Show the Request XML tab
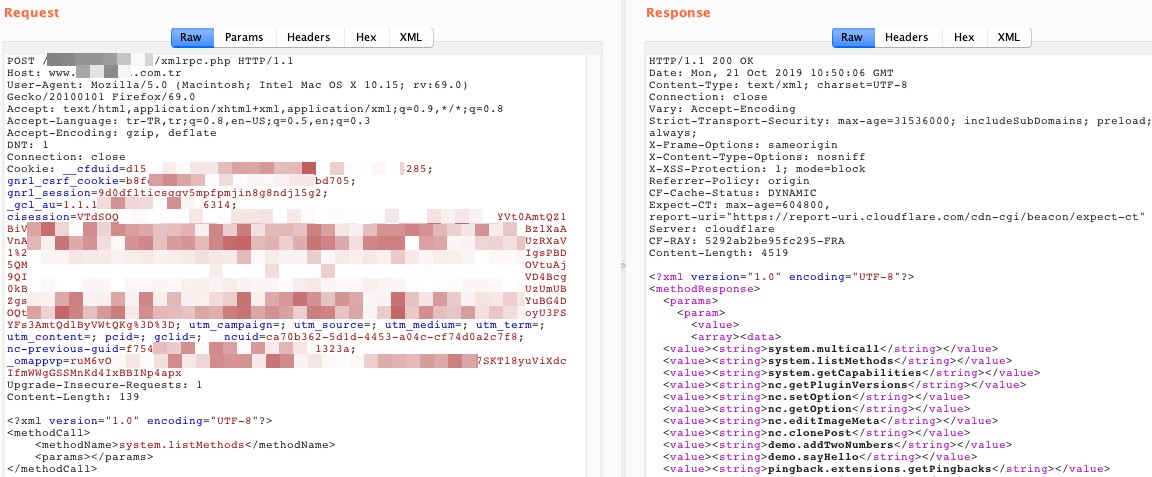The image size is (1152, 477). pyautogui.click(x=410, y=37)
